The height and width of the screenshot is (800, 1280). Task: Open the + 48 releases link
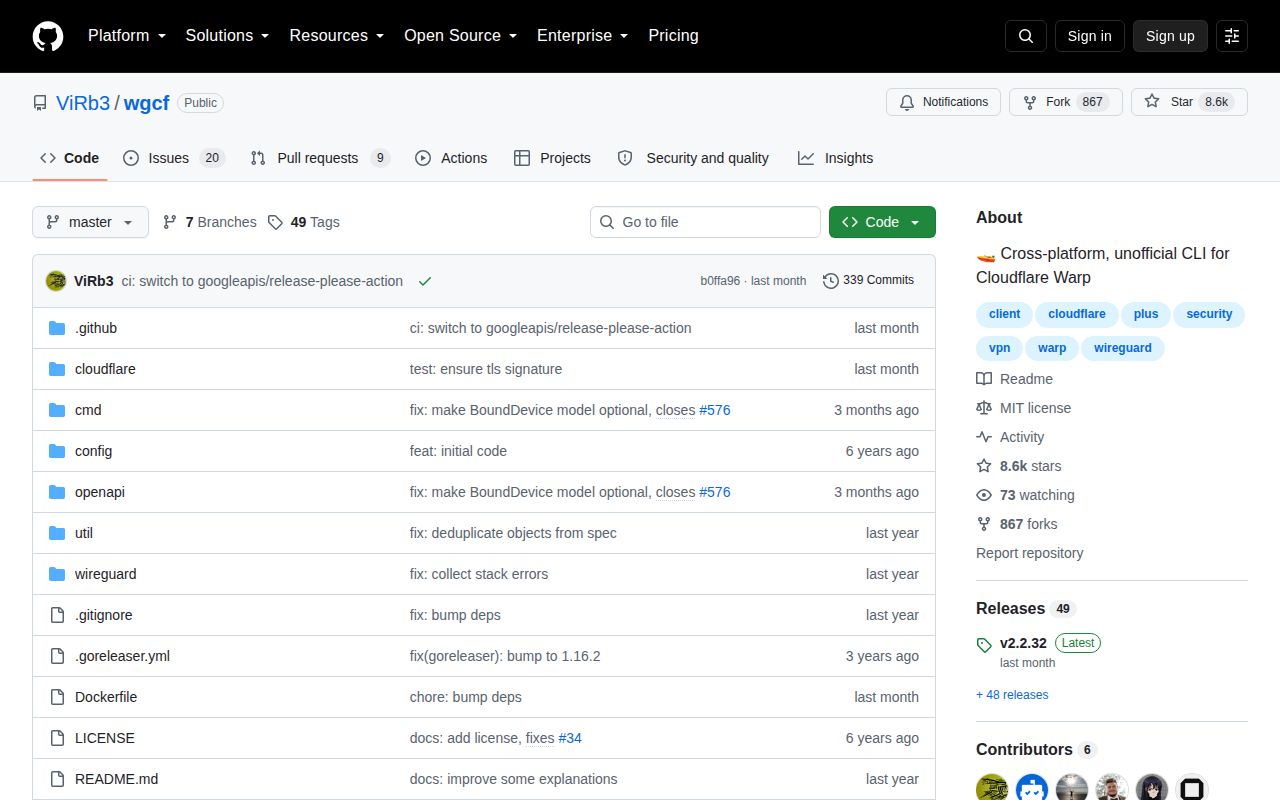coord(1012,695)
